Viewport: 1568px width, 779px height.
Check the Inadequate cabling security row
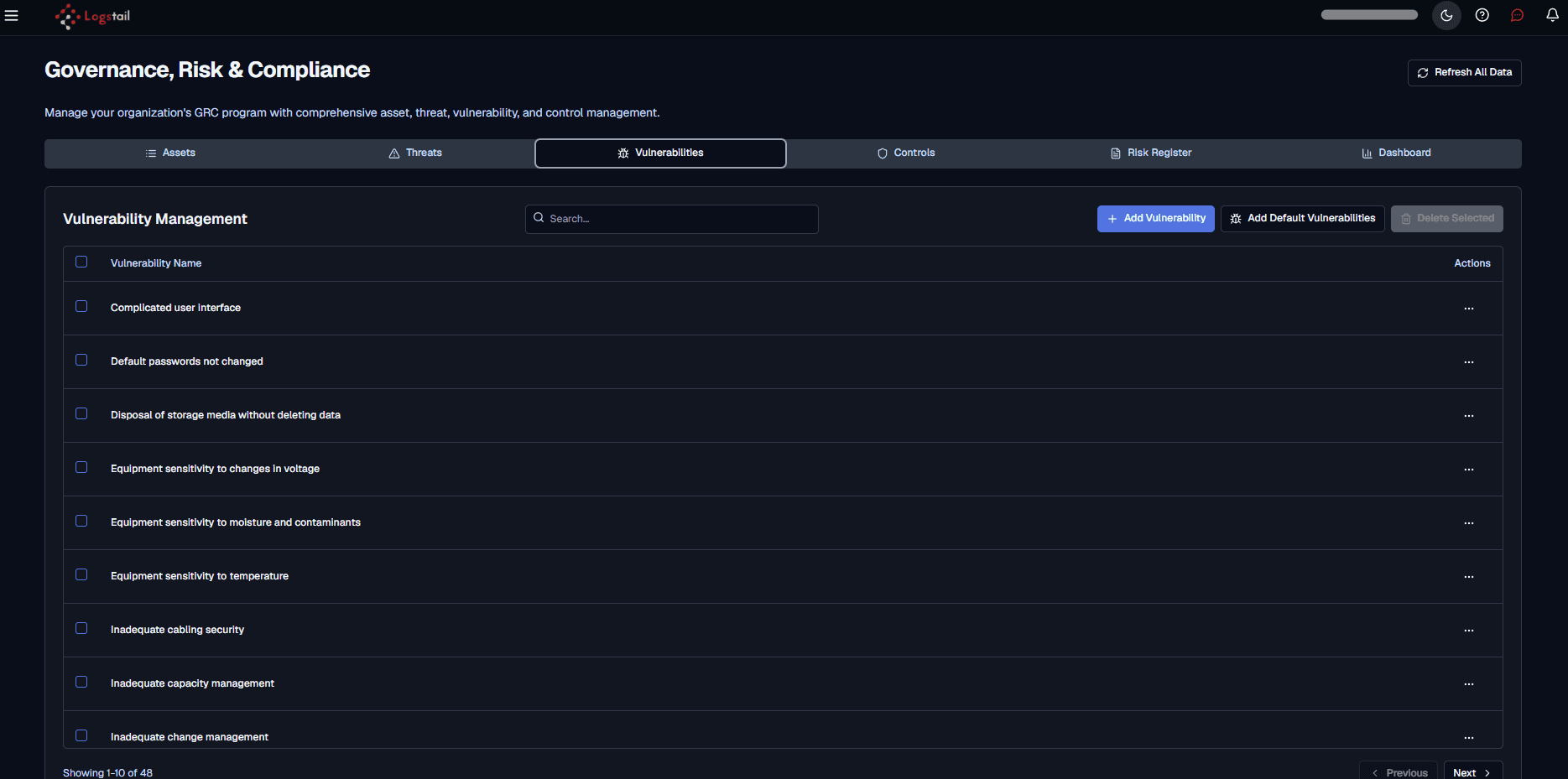point(81,628)
